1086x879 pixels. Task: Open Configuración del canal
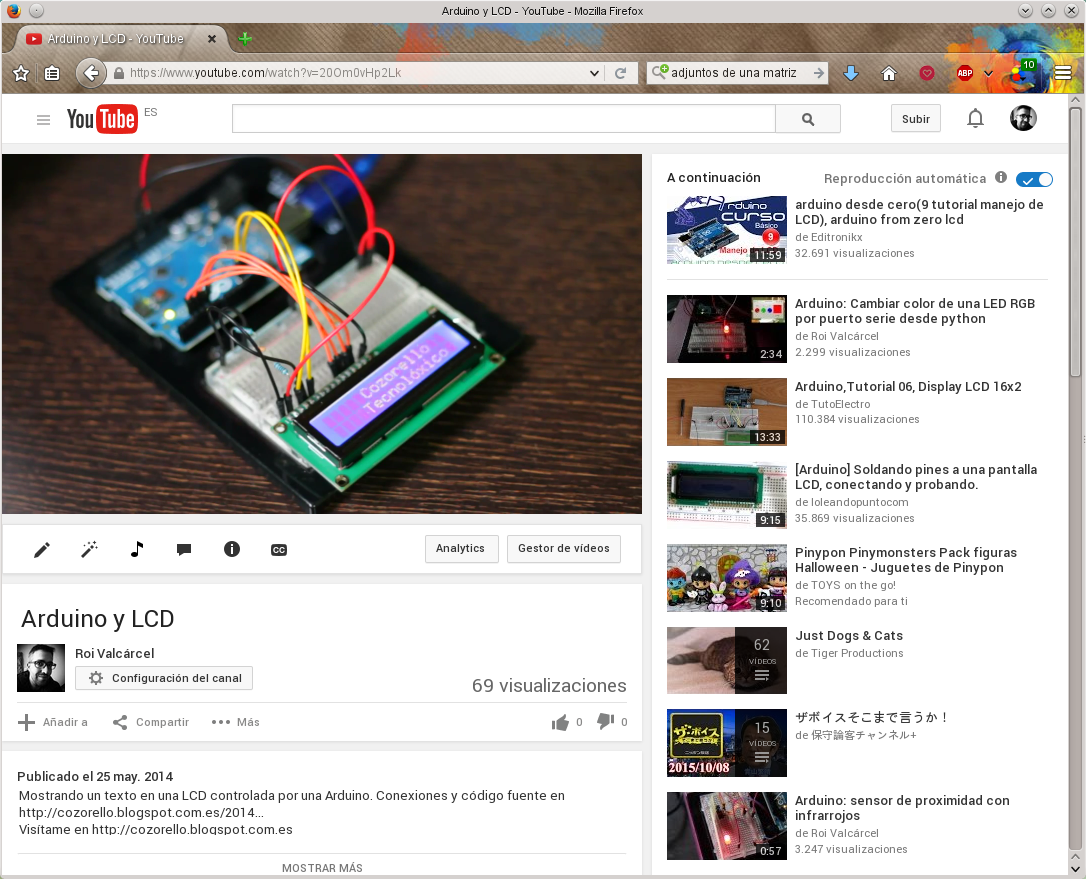pos(164,678)
